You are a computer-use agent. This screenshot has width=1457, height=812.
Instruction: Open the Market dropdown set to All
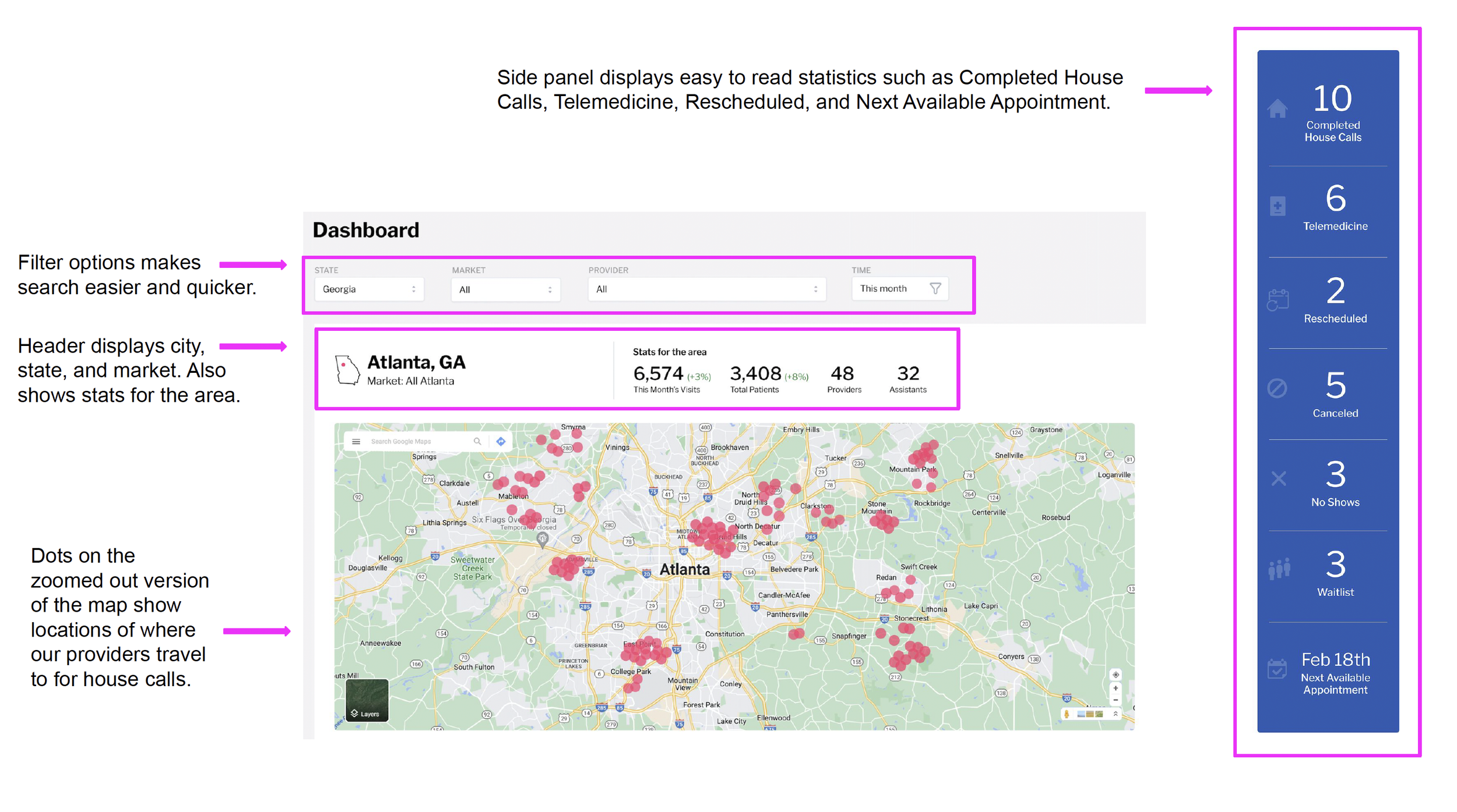point(505,290)
